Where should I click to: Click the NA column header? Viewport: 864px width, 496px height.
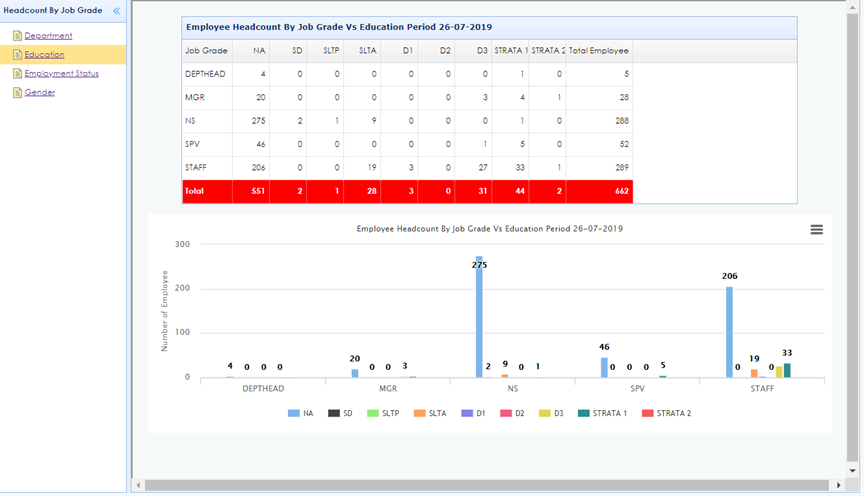(259, 50)
